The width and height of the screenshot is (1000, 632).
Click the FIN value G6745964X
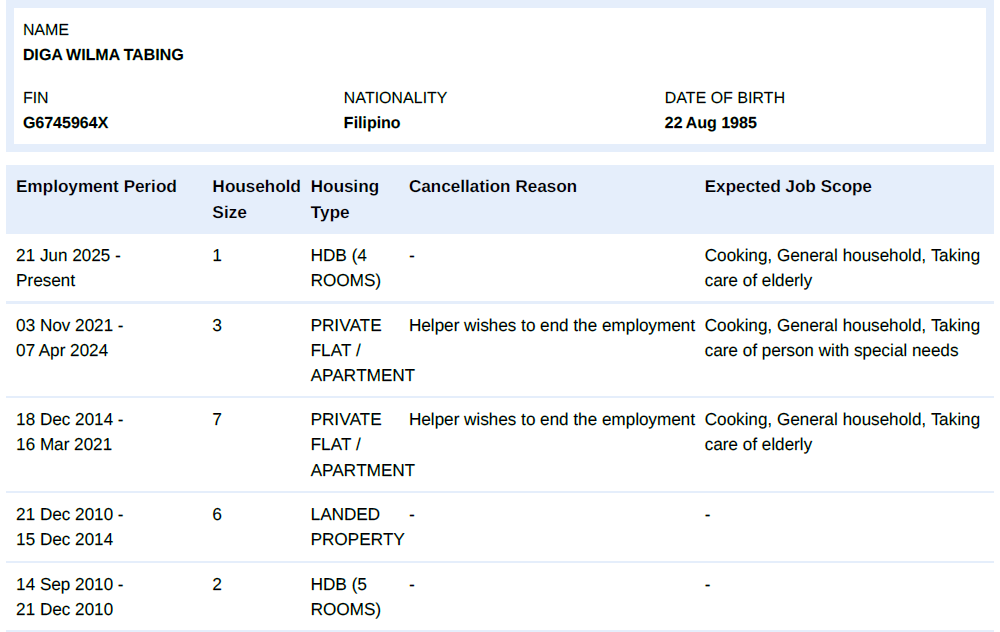(x=65, y=123)
